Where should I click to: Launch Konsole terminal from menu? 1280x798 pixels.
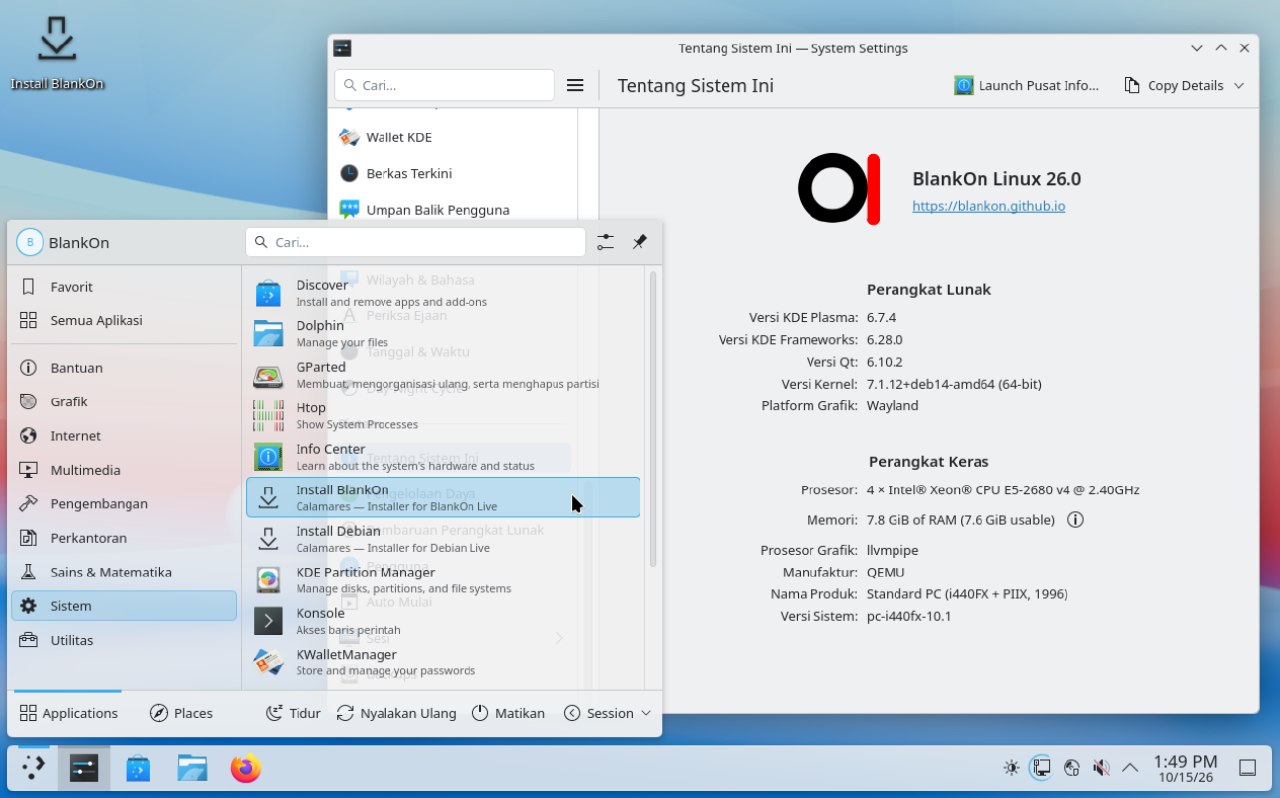443,621
